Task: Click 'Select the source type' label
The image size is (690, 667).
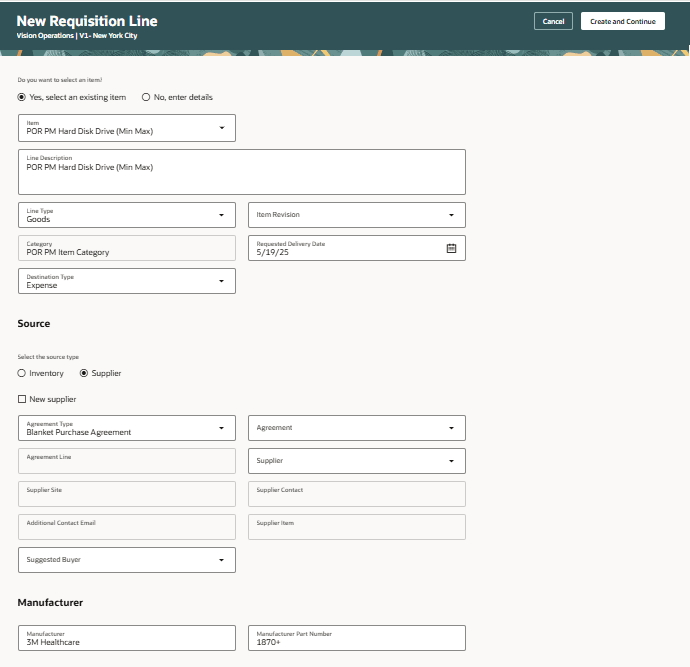Action: click(x=48, y=357)
